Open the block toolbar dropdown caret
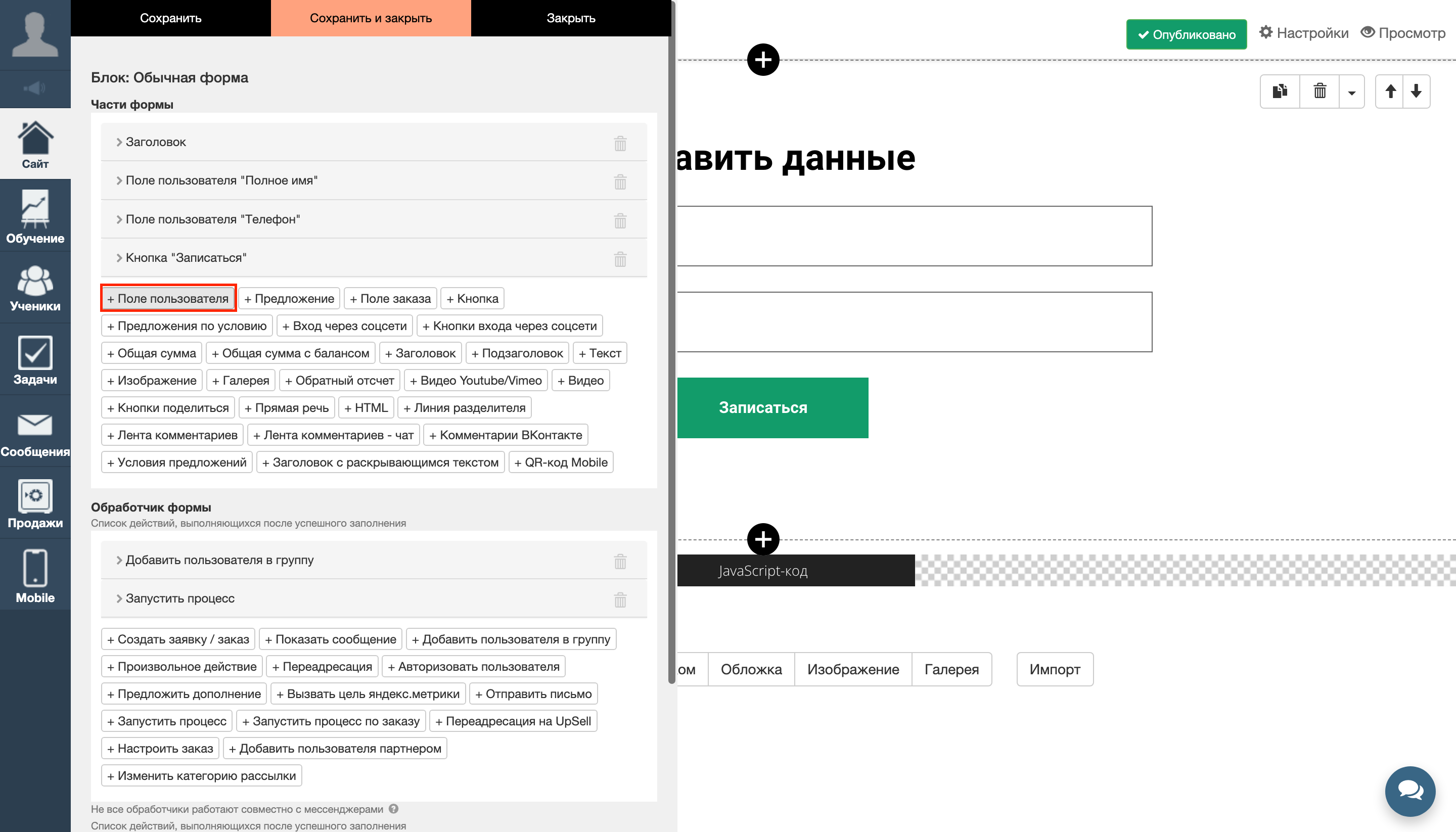1456x832 pixels. pyautogui.click(x=1351, y=92)
